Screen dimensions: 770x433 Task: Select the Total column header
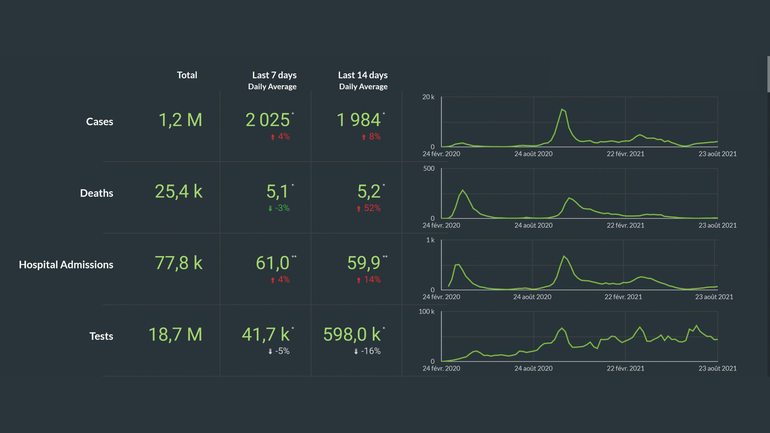pyautogui.click(x=187, y=75)
